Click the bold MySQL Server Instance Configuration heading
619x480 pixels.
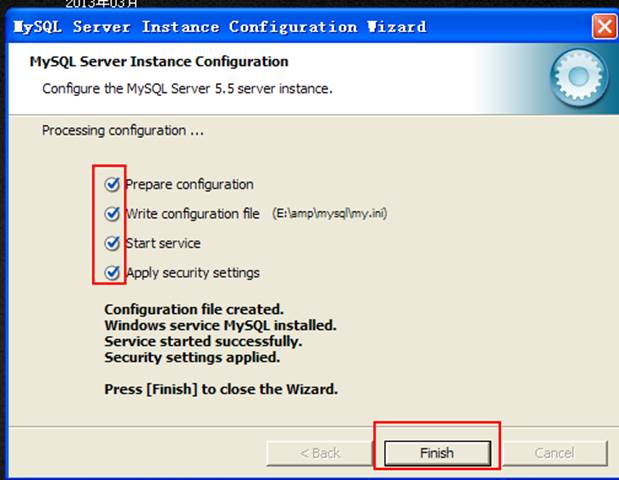click(159, 62)
